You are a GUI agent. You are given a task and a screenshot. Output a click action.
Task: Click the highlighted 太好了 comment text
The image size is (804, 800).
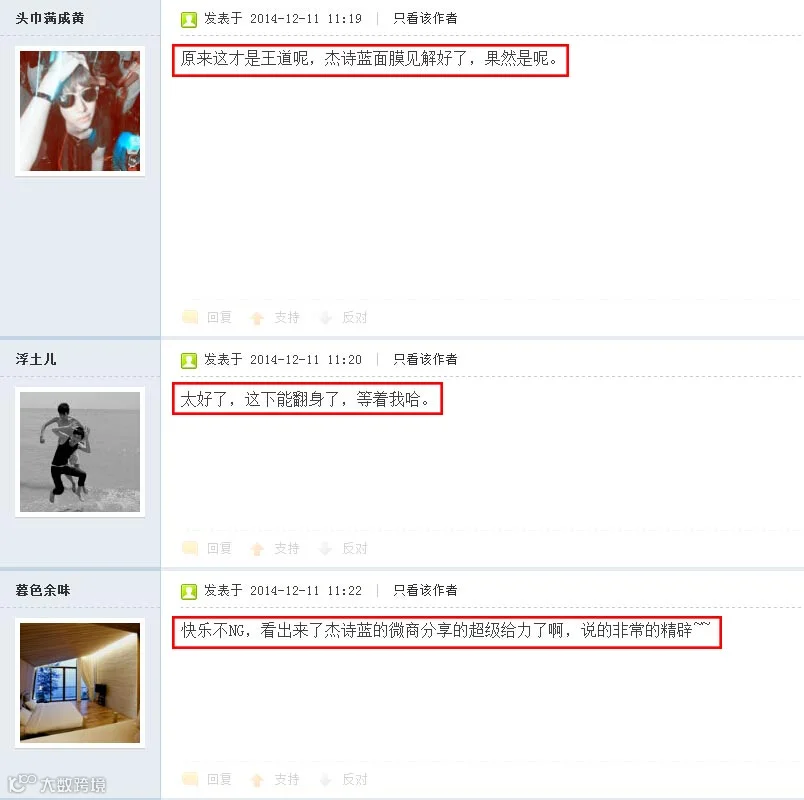[307, 398]
